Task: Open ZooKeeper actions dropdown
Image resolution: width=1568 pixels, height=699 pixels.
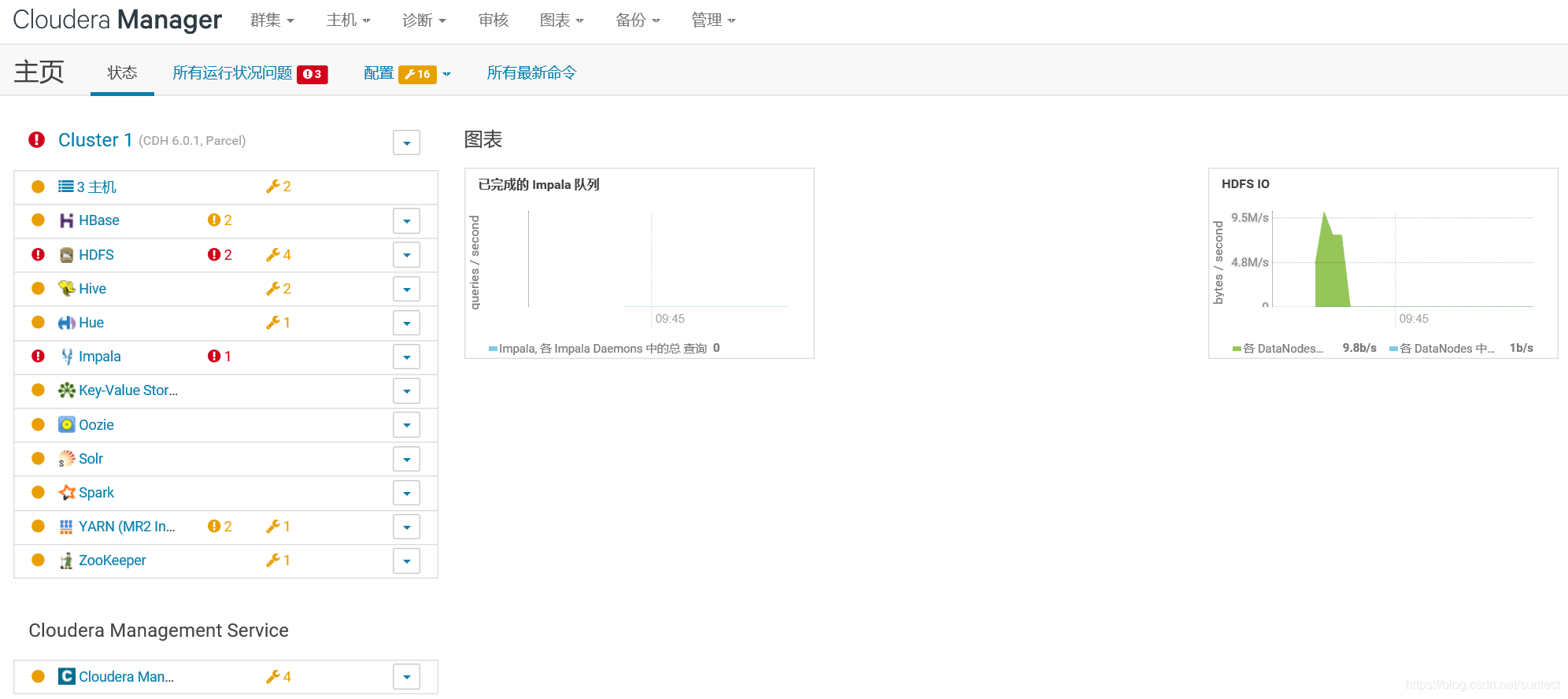Action: coord(407,561)
